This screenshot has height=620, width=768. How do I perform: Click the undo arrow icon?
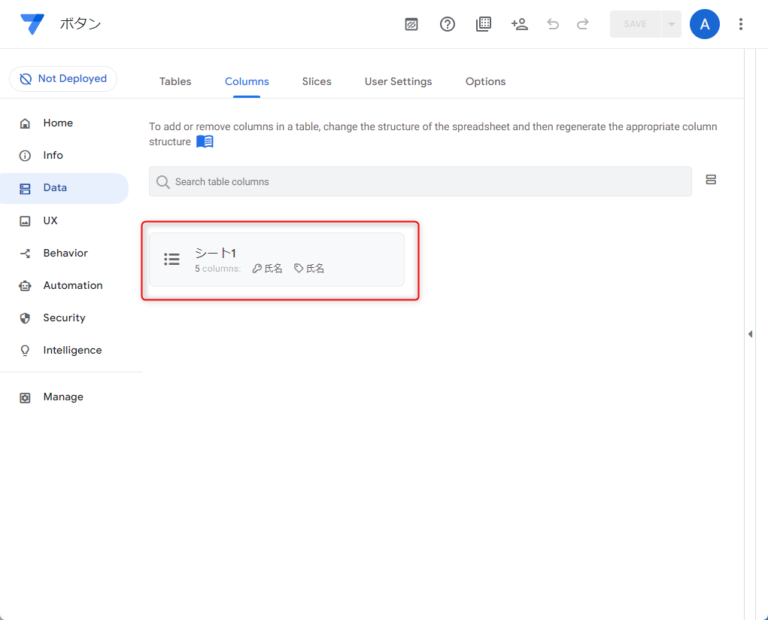[553, 24]
